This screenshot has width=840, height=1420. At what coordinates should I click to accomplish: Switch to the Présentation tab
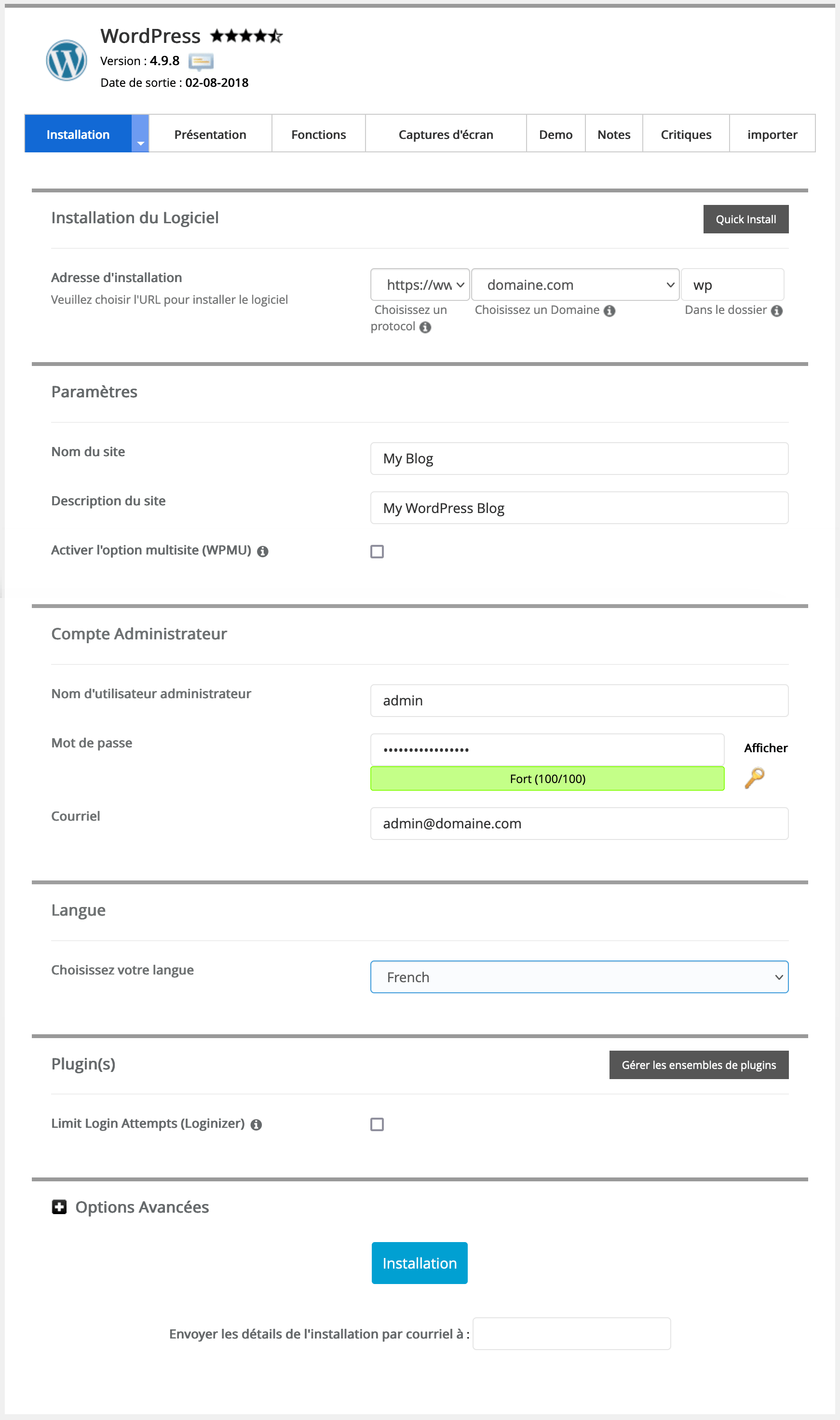210,134
